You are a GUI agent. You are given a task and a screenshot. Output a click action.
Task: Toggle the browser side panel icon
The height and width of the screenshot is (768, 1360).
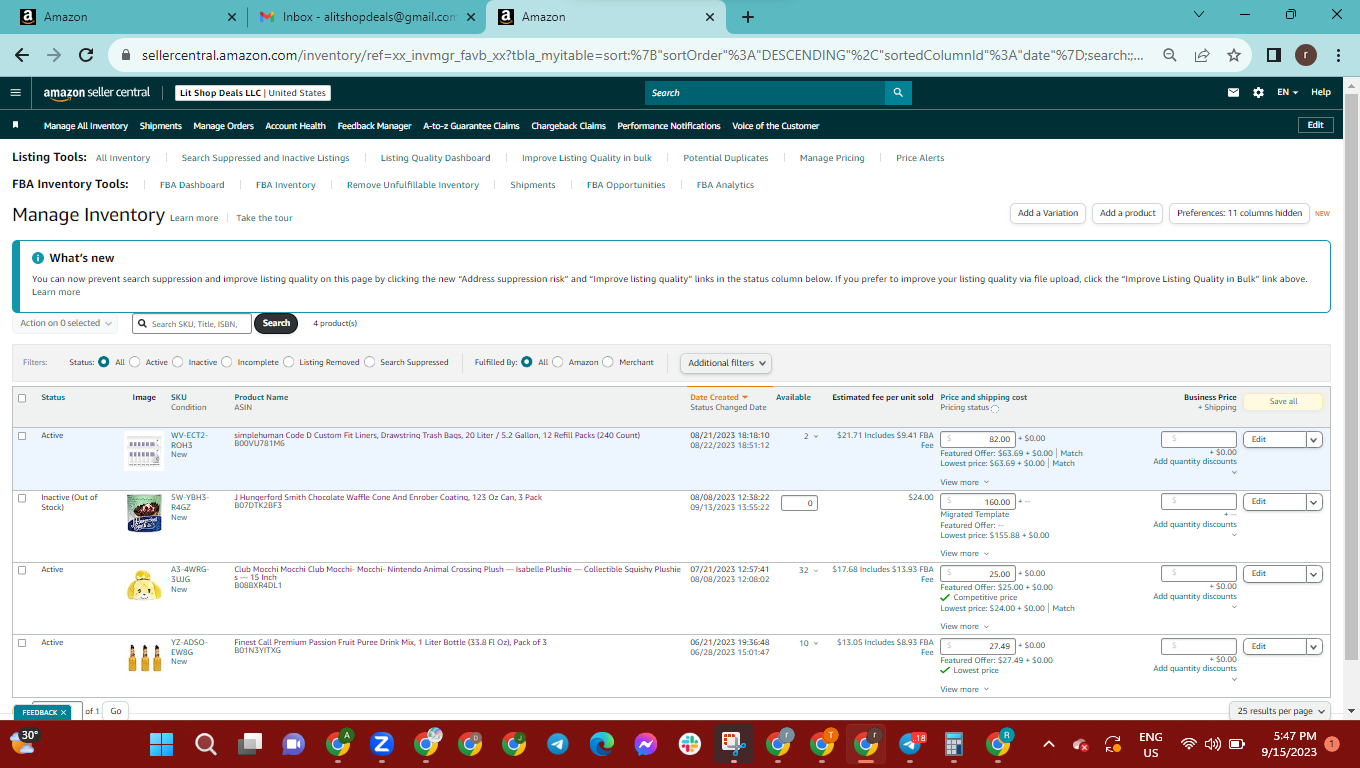pyautogui.click(x=1274, y=55)
